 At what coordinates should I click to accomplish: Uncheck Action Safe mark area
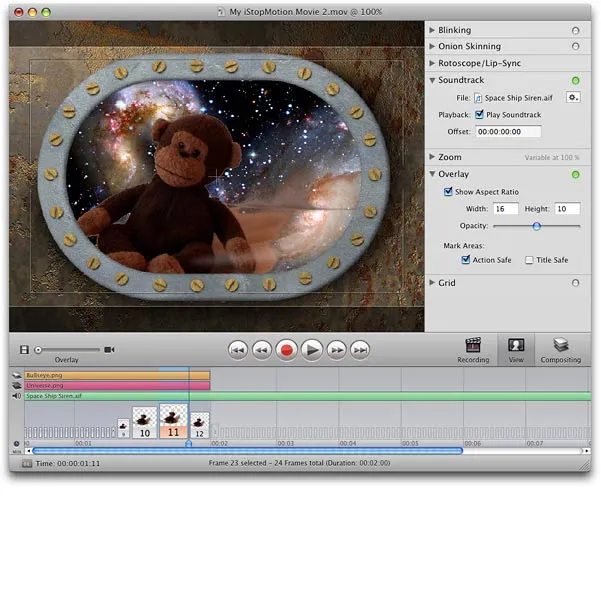(466, 259)
